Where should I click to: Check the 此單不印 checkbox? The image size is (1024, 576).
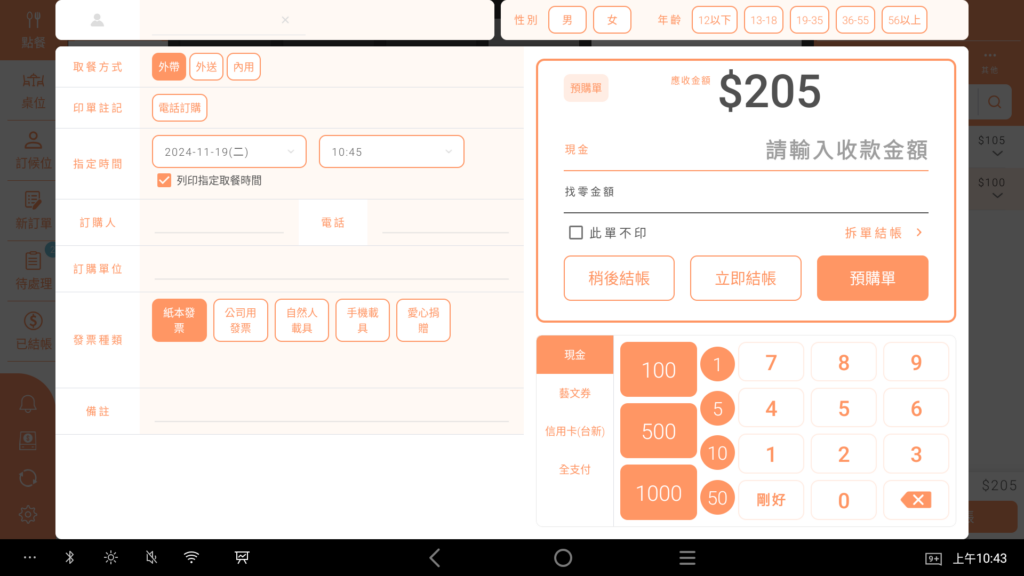576,233
